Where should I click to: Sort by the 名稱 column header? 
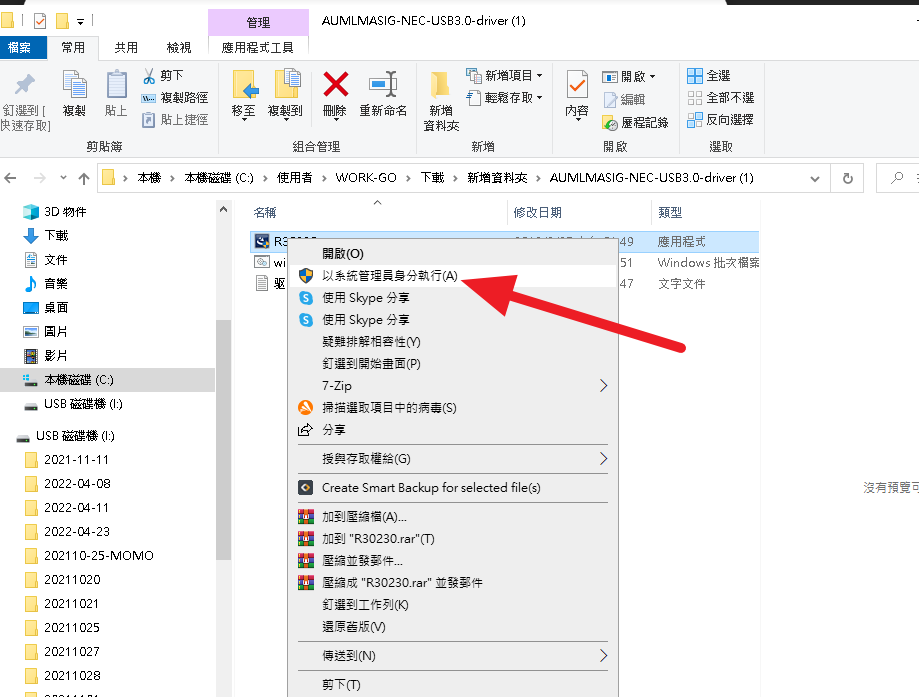click(x=264, y=213)
